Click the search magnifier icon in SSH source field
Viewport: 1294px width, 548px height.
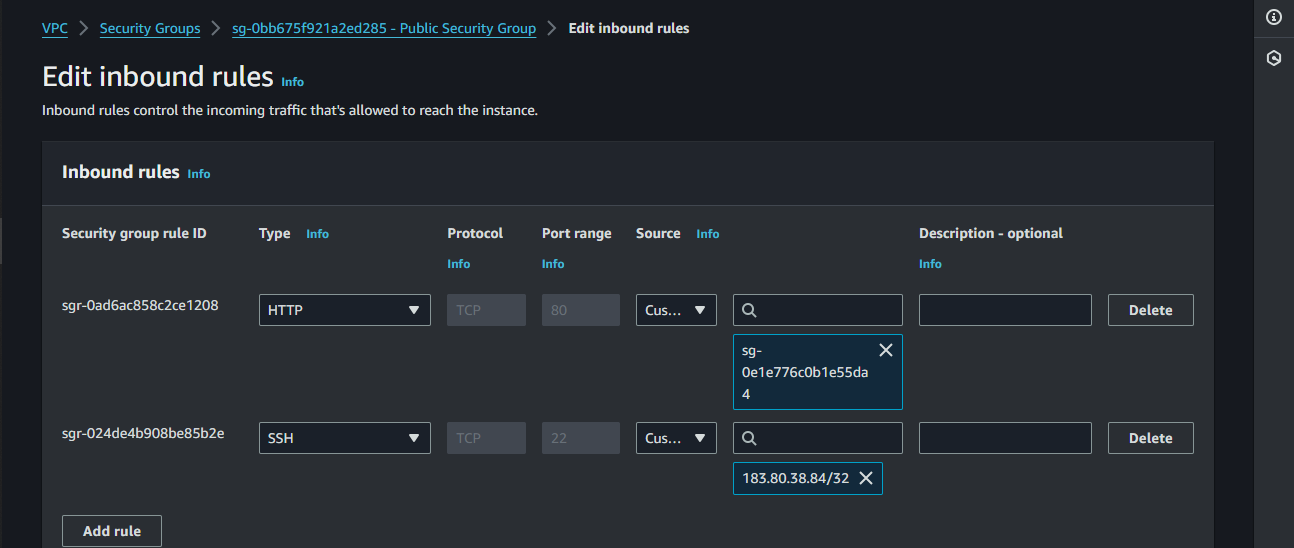pos(750,438)
